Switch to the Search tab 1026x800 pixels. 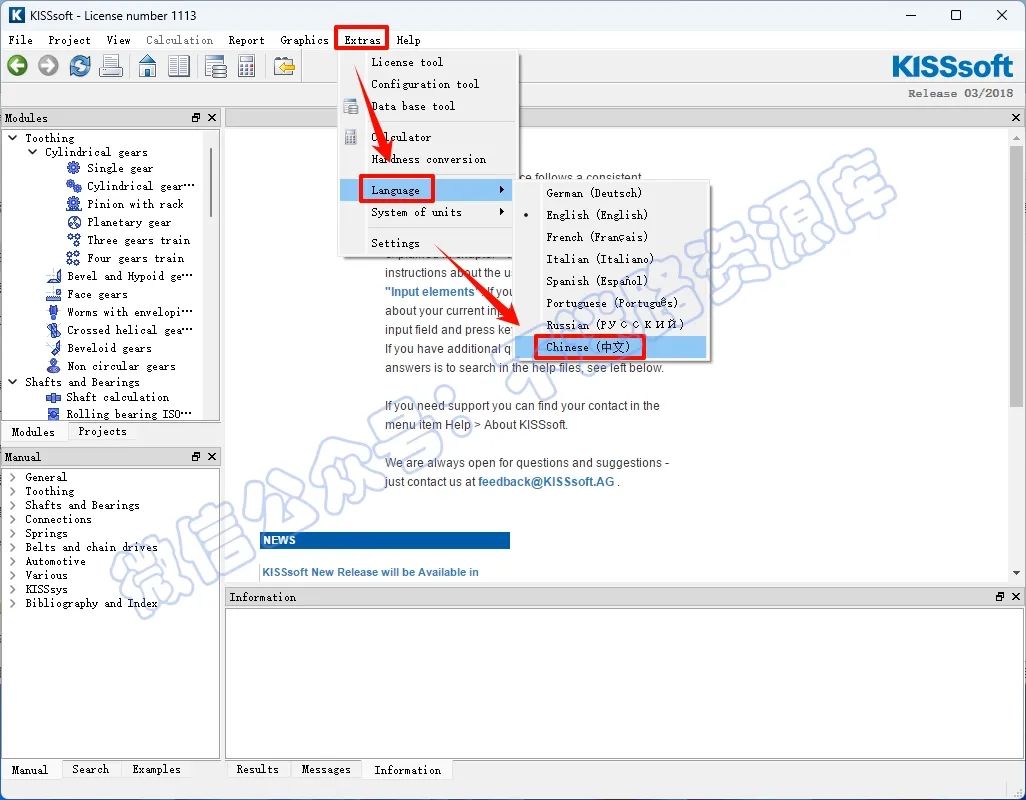(90, 769)
